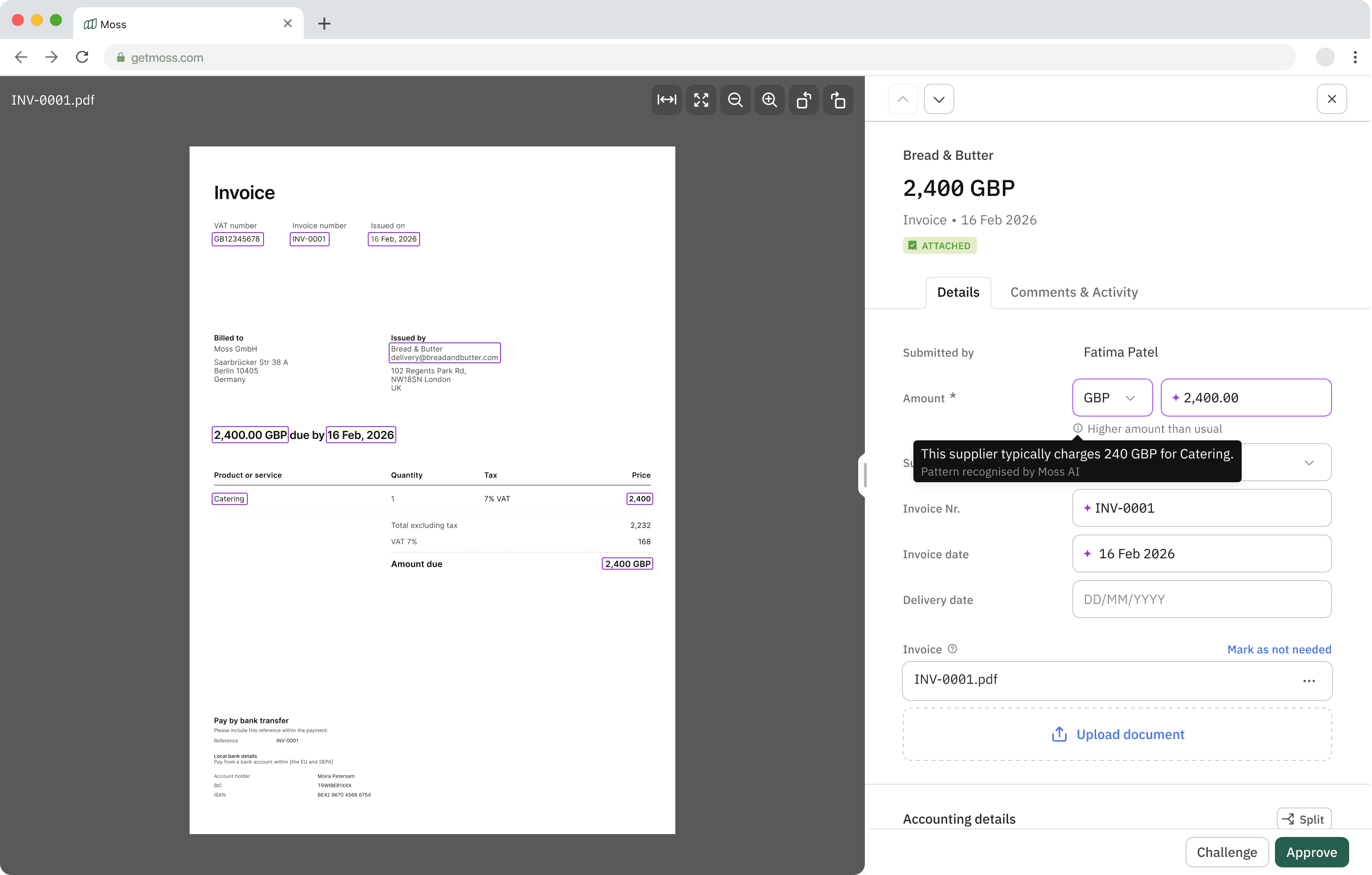Open the INV-0001.pdf three-dots menu

[1309, 681]
